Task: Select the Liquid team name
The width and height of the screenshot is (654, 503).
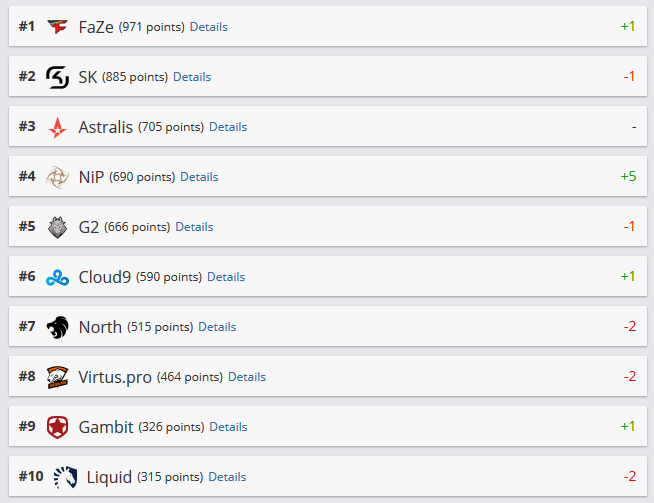Action: click(x=109, y=477)
